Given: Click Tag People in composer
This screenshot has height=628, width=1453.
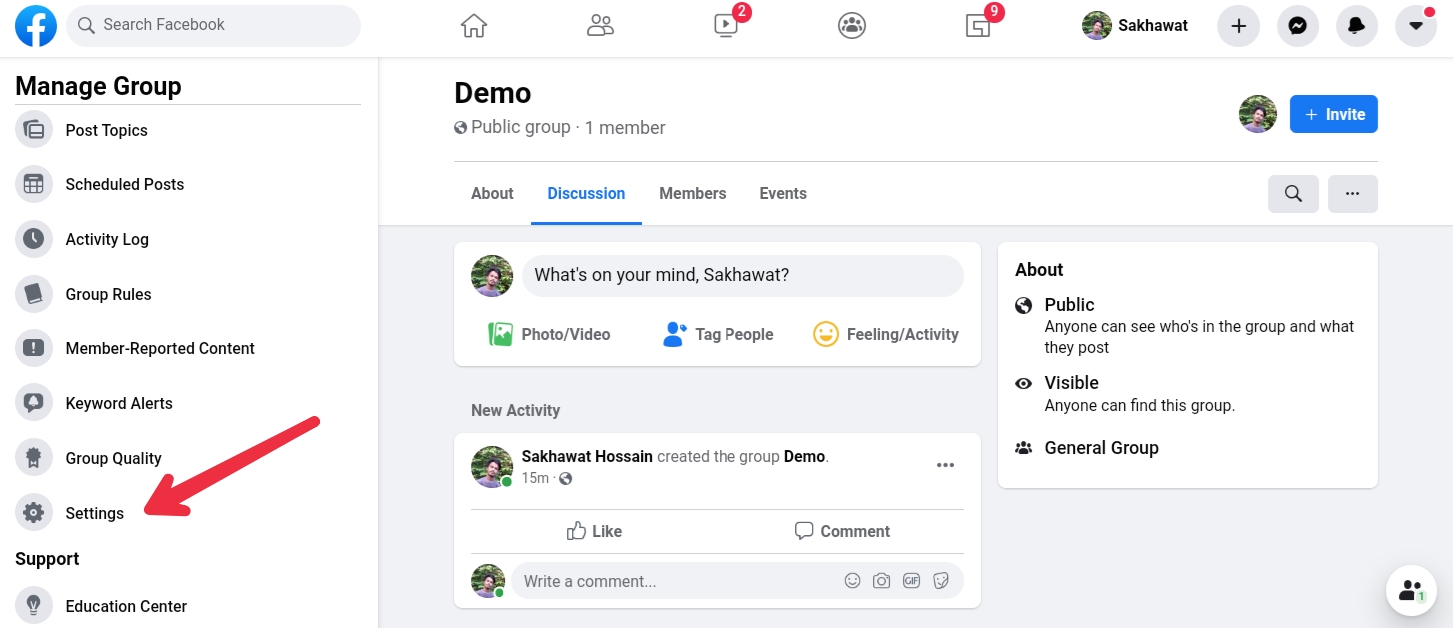Looking at the screenshot, I should click(718, 334).
